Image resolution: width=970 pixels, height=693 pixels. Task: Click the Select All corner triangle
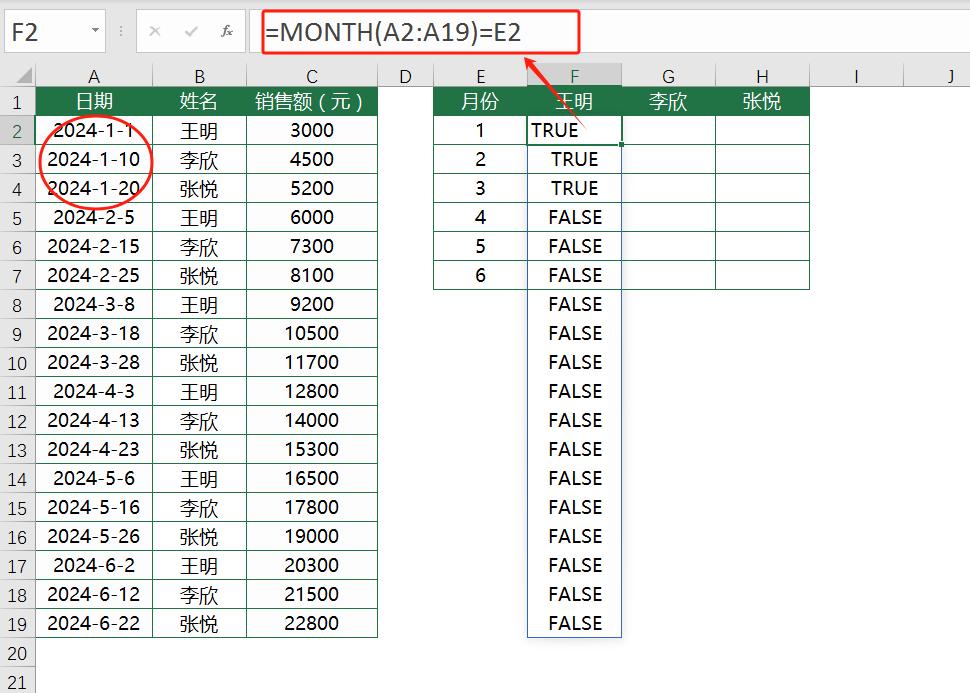click(x=24, y=75)
